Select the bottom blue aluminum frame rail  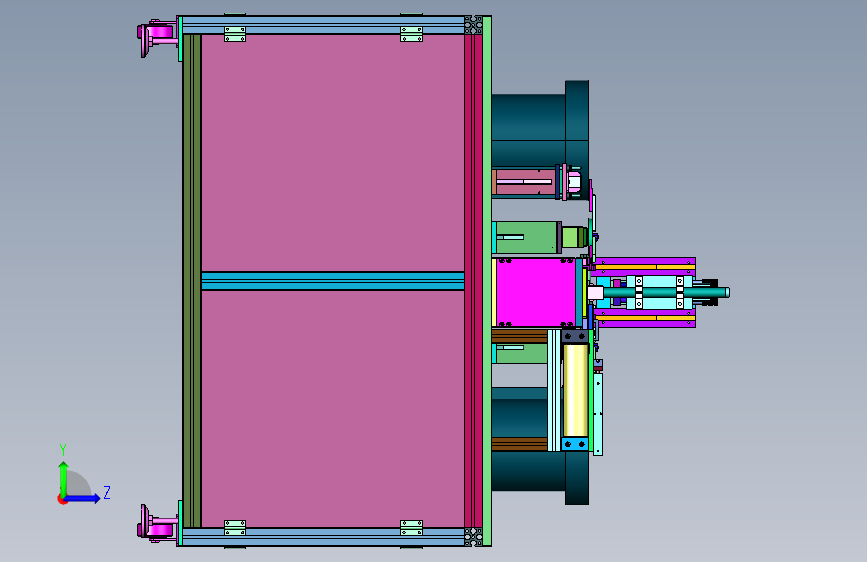coord(323,537)
